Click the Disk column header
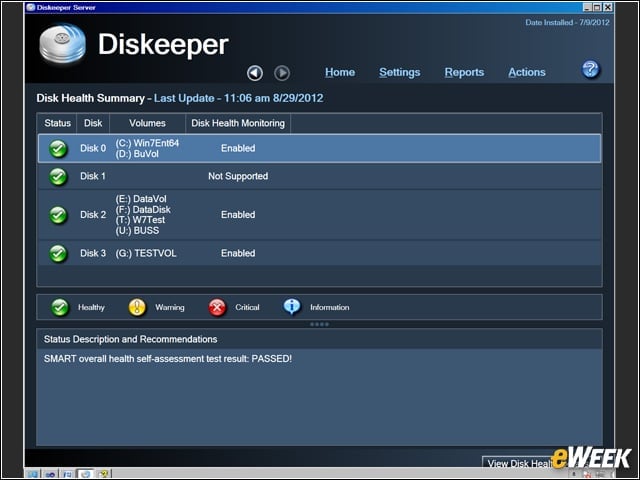 tap(93, 123)
